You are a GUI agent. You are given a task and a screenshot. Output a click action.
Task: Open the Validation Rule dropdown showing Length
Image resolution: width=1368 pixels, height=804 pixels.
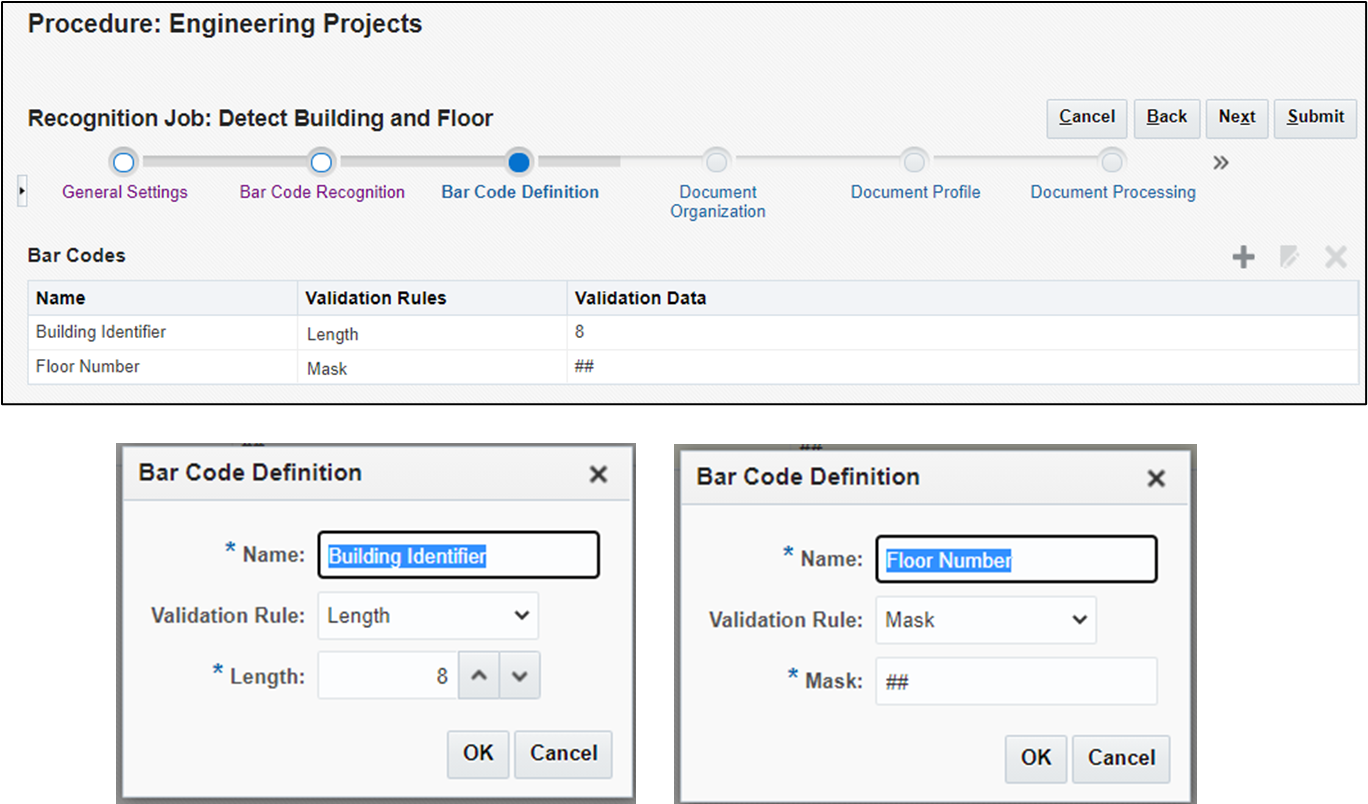coord(428,616)
